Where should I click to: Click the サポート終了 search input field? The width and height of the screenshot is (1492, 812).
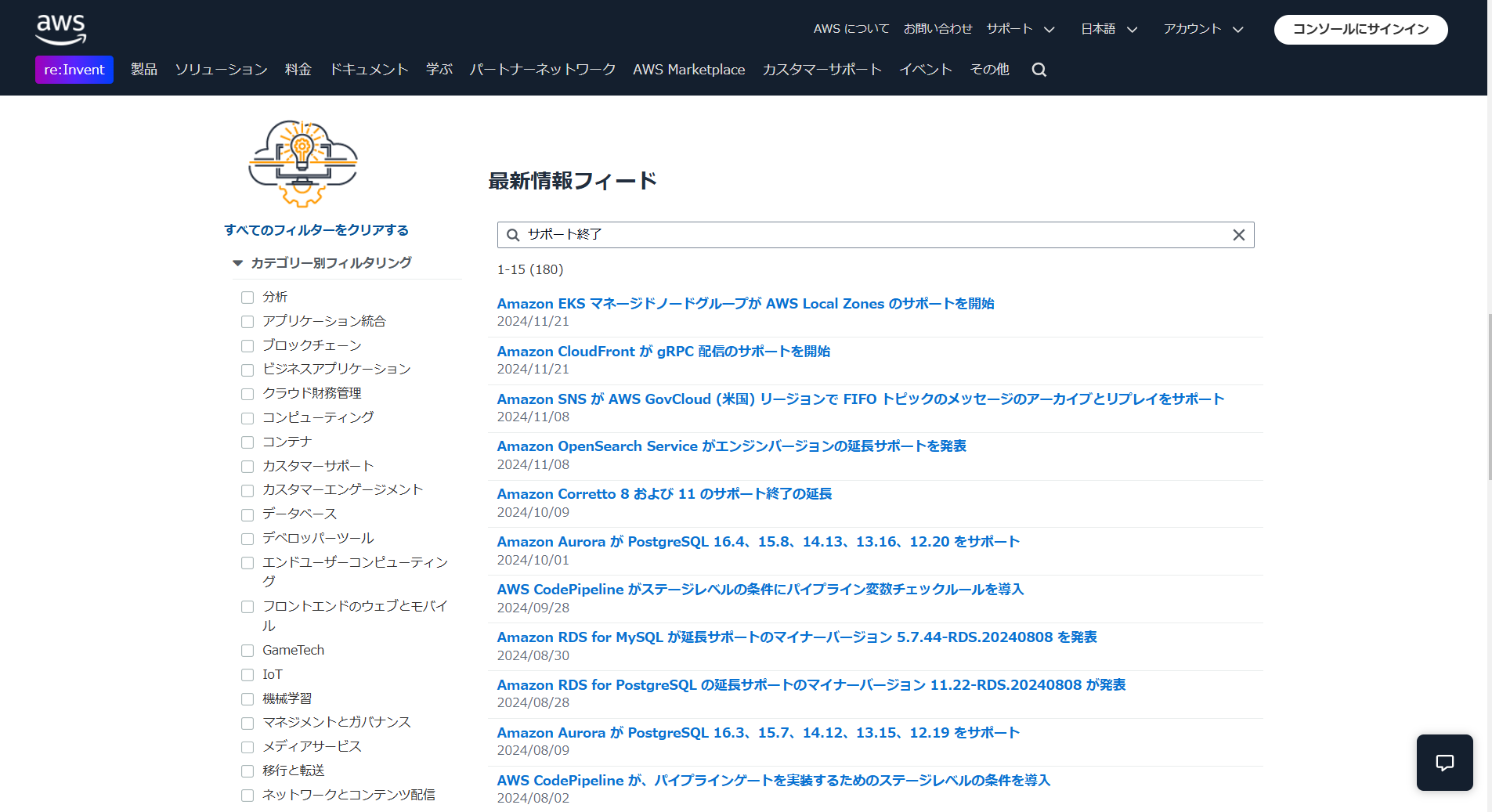[876, 235]
